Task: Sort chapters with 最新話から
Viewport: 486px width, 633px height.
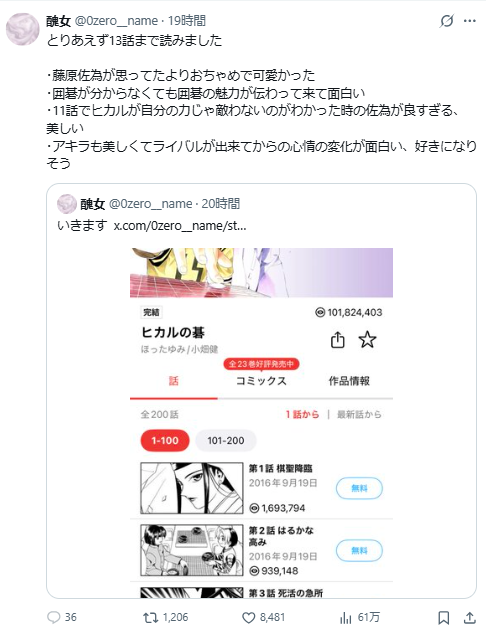Action: tap(359, 415)
